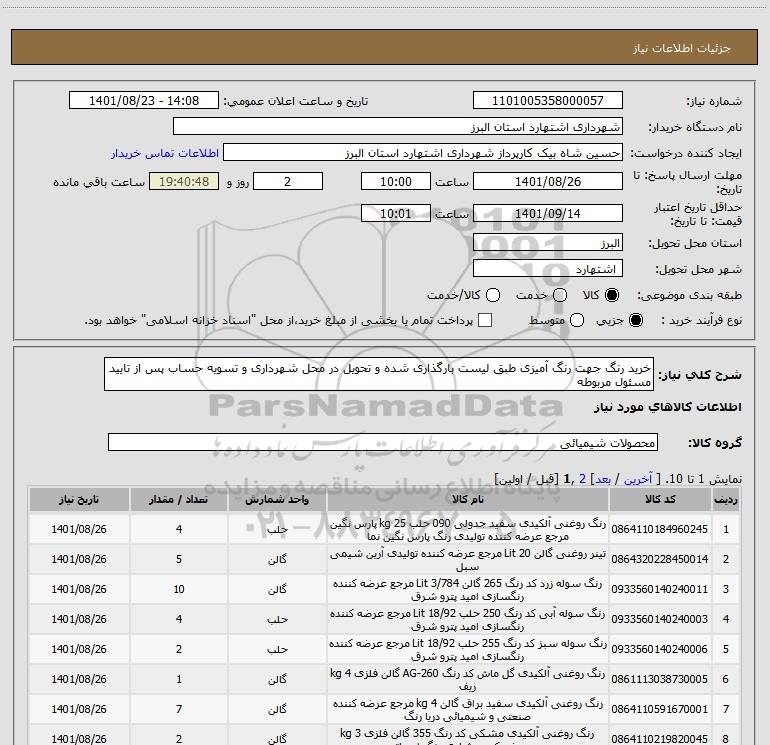This screenshot has width=770, height=745.
Task: Select item code 0864110591670001
Action: (660, 709)
